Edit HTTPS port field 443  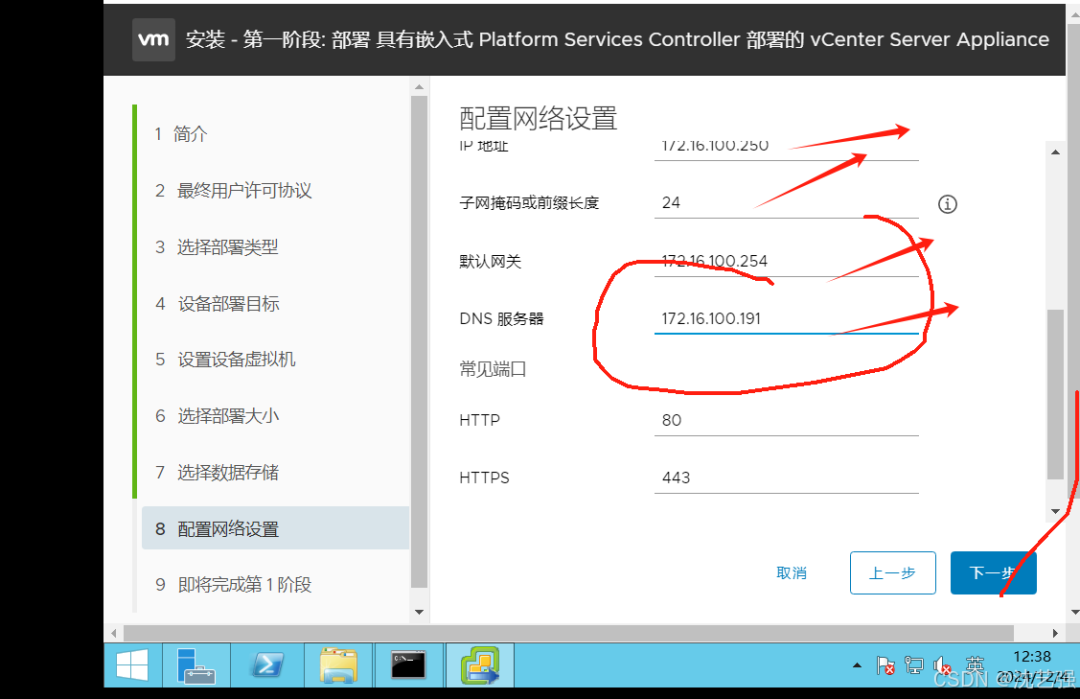pos(787,478)
